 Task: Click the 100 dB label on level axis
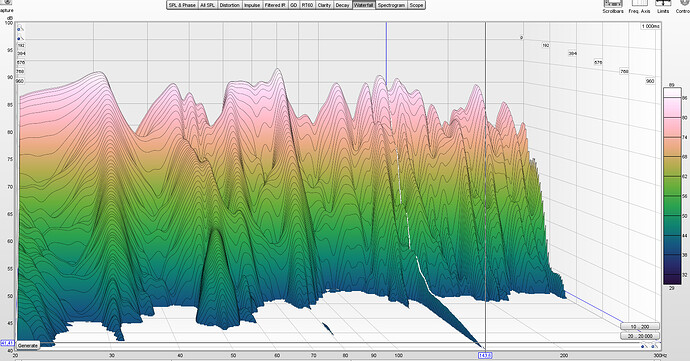pos(9,22)
